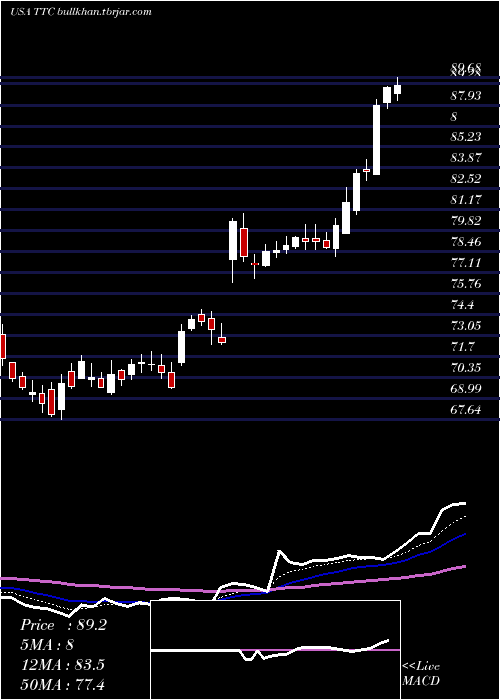Viewport: 500px width, 700px height.
Task: Click the 70.35 price axis label
Action: [466, 367]
